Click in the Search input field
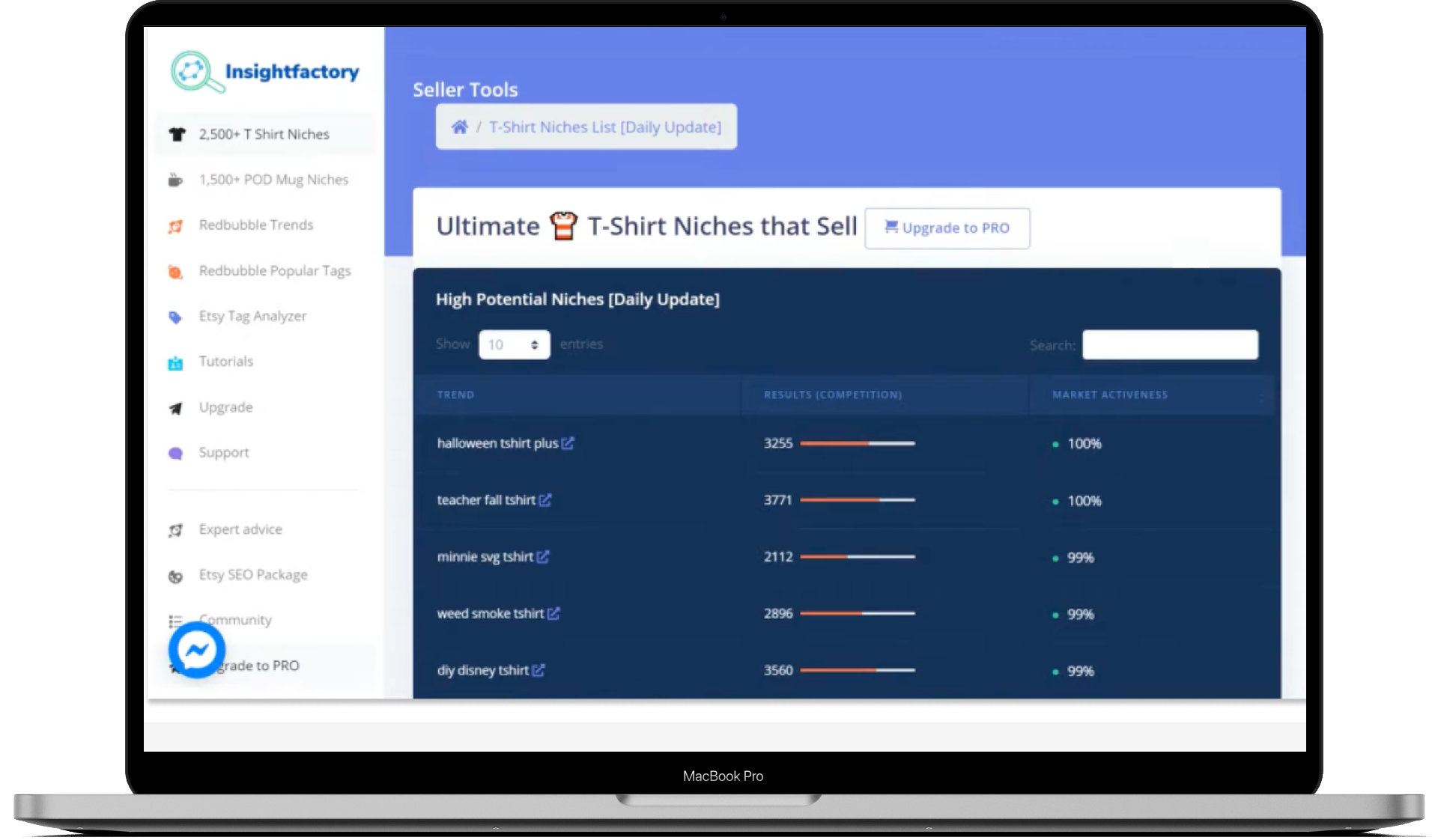The height and width of the screenshot is (840, 1438). point(1170,345)
